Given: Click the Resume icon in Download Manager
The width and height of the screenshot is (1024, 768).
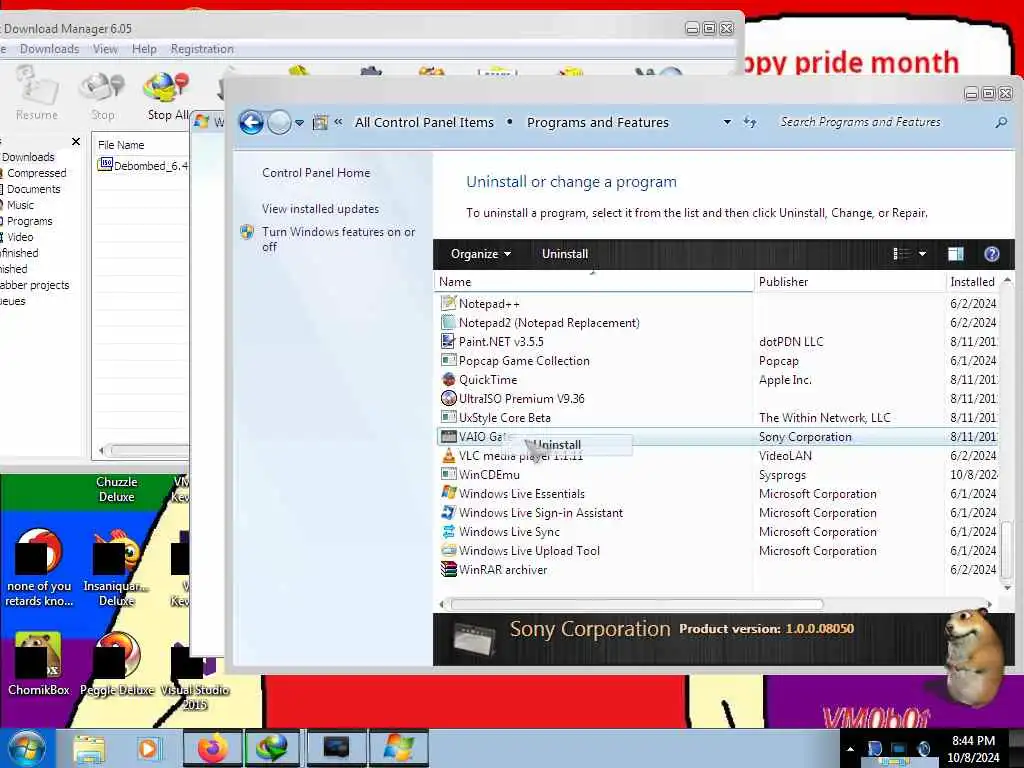Looking at the screenshot, I should (37, 88).
